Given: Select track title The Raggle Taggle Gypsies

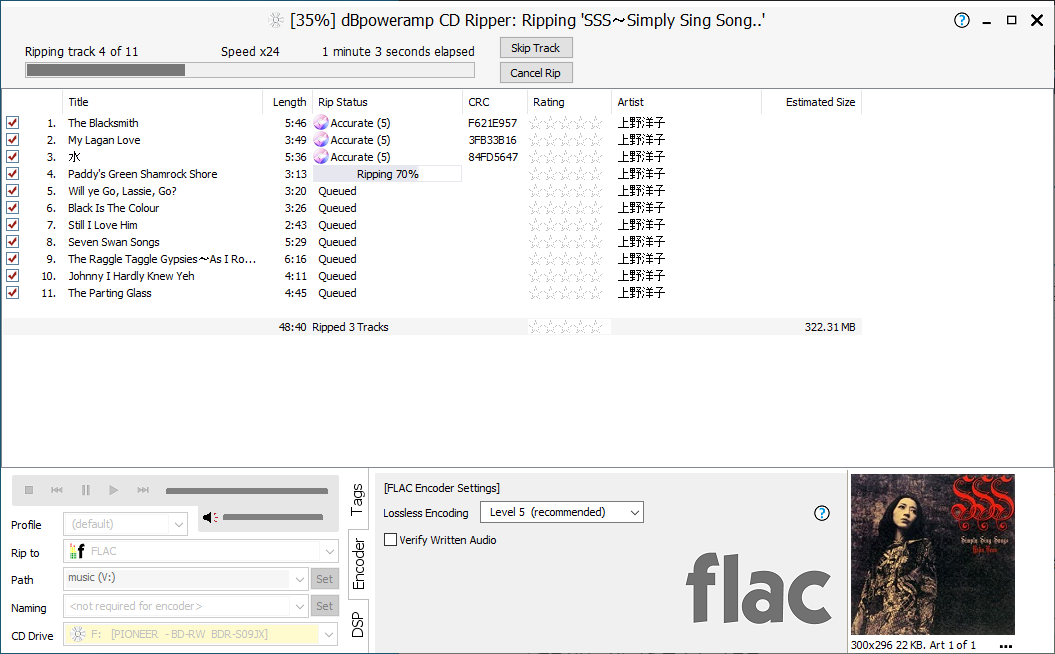Looking at the screenshot, I should tap(161, 259).
